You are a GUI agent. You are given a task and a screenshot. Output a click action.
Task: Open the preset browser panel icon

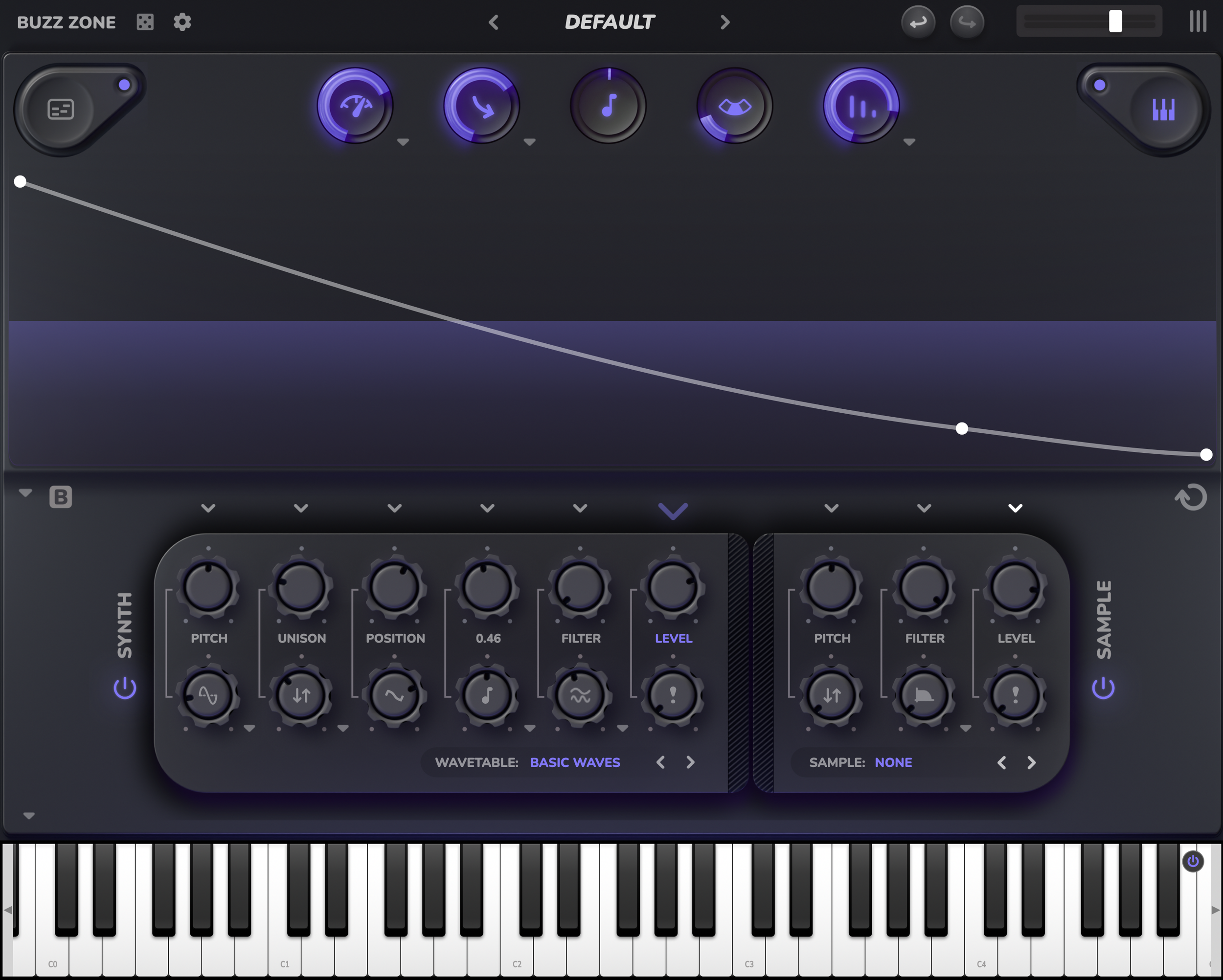tap(61, 109)
